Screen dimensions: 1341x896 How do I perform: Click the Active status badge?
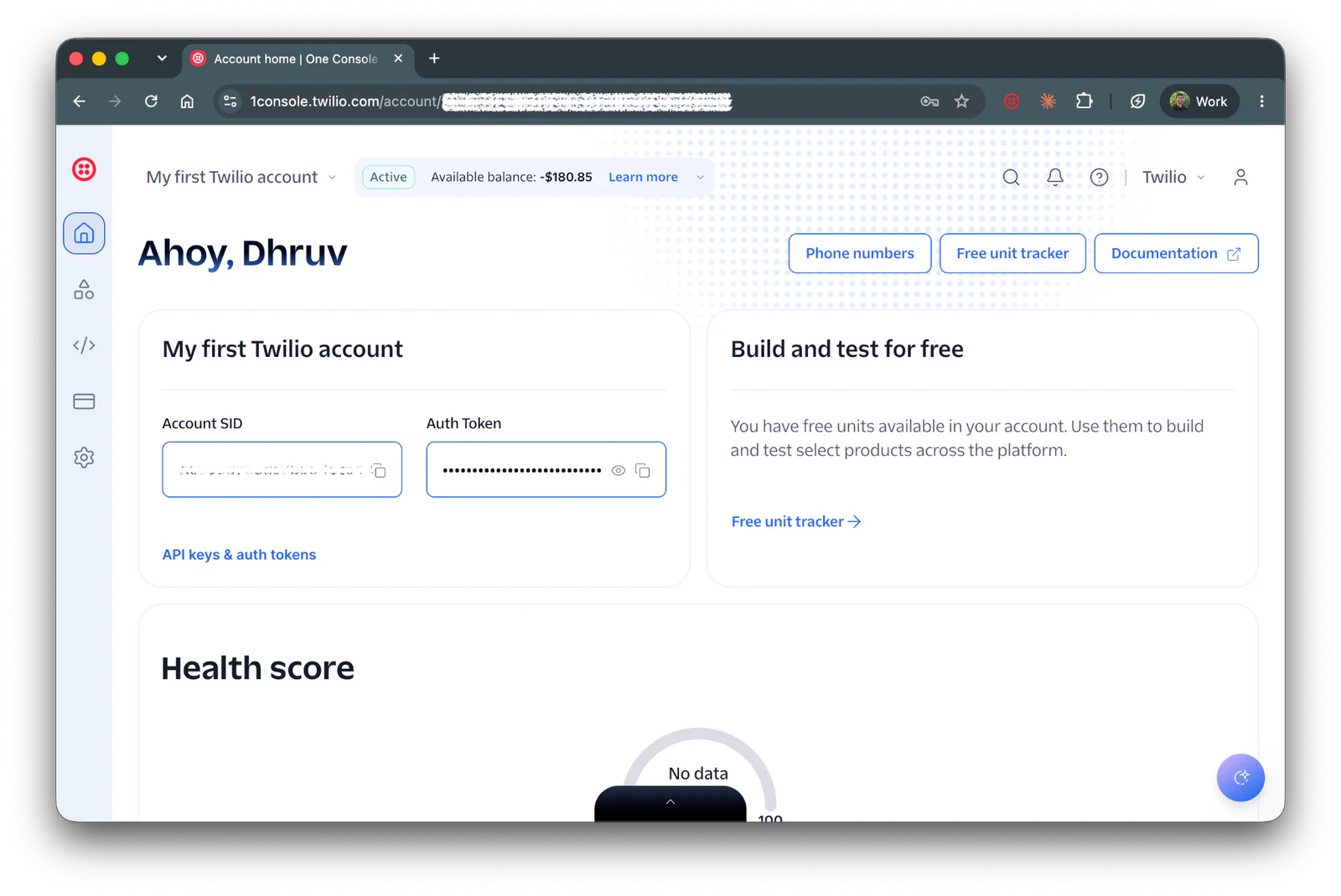pyautogui.click(x=389, y=177)
